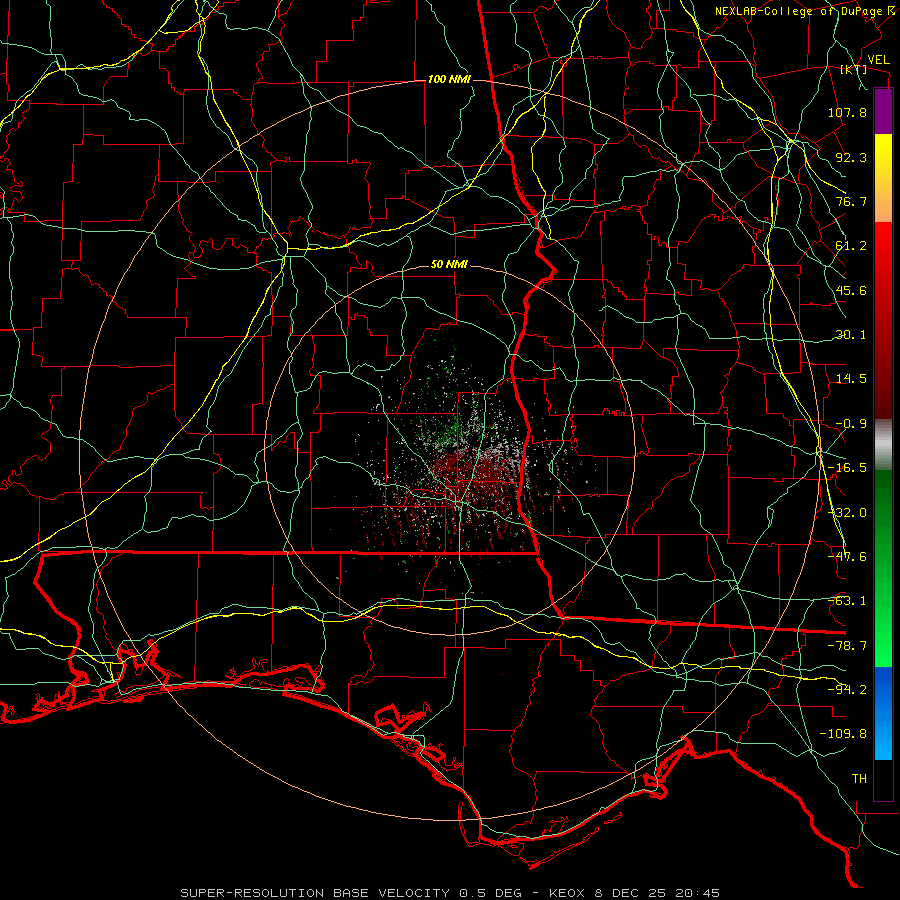Click the -32.0 velocity scale value
The width and height of the screenshot is (900, 900).
(x=847, y=513)
